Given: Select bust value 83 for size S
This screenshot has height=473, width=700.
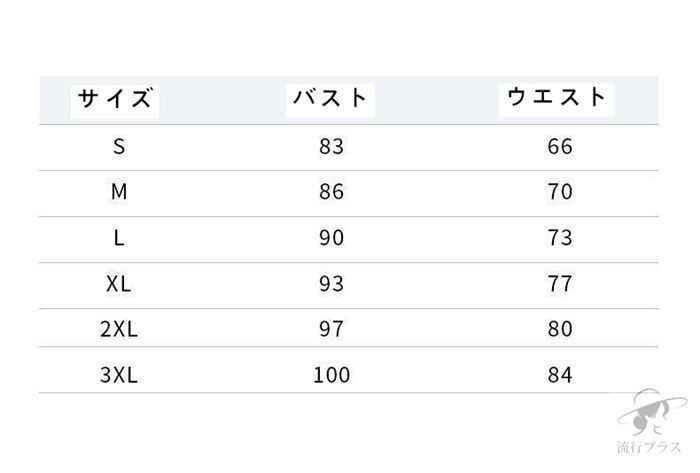Looking at the screenshot, I should click(x=331, y=147).
